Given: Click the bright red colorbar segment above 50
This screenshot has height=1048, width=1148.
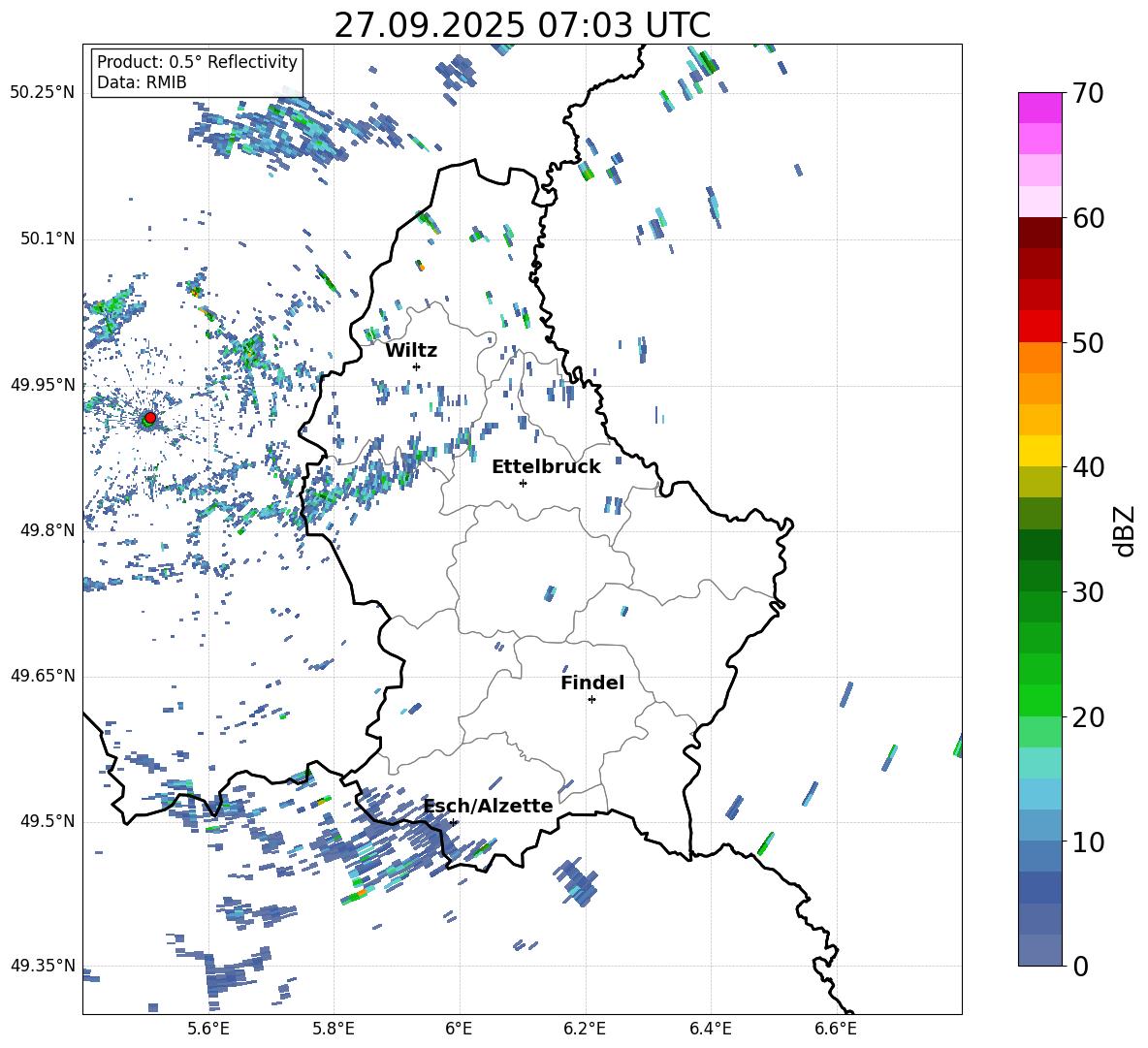Looking at the screenshot, I should [x=1040, y=327].
